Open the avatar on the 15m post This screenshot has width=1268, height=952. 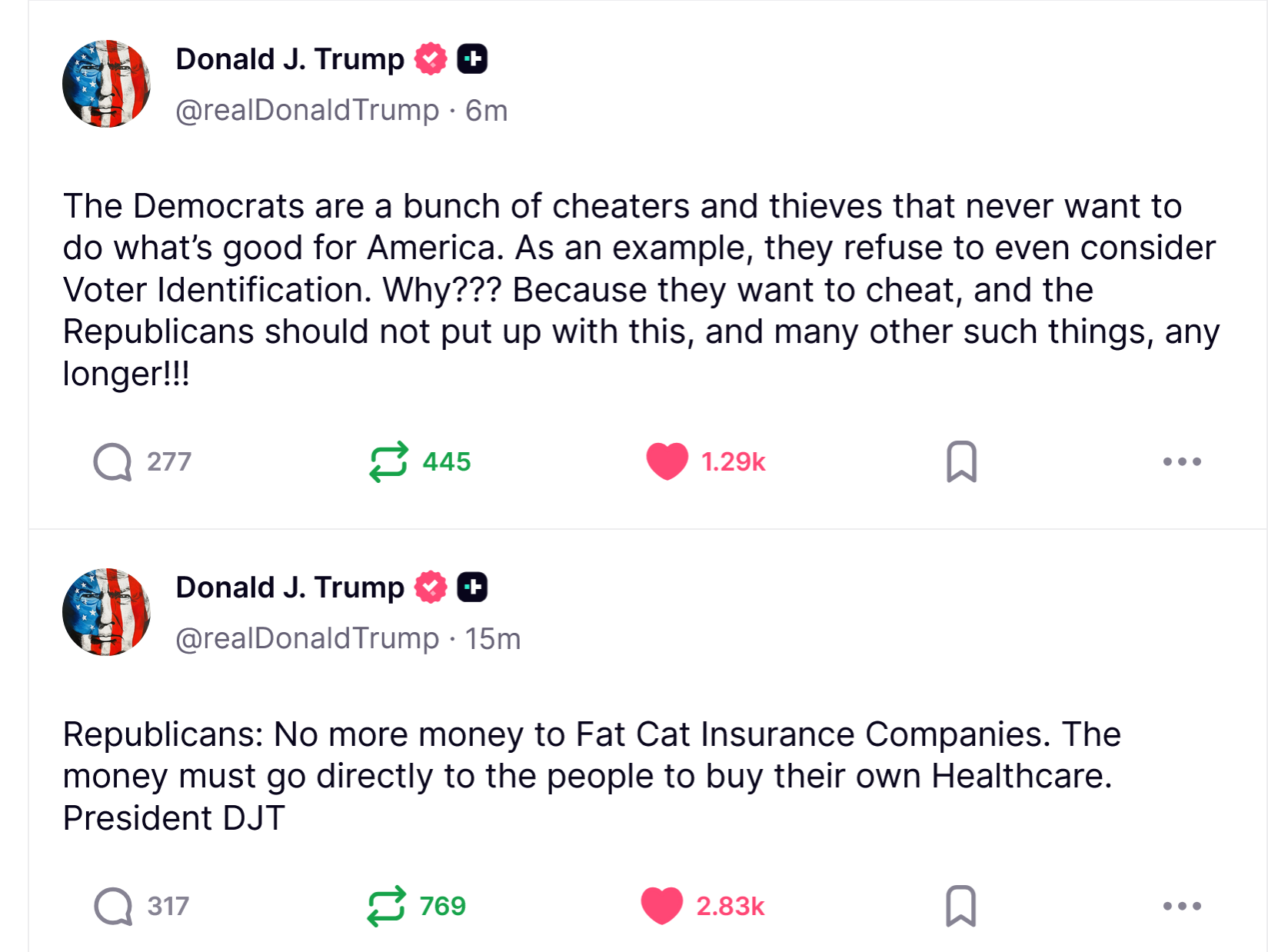106,612
